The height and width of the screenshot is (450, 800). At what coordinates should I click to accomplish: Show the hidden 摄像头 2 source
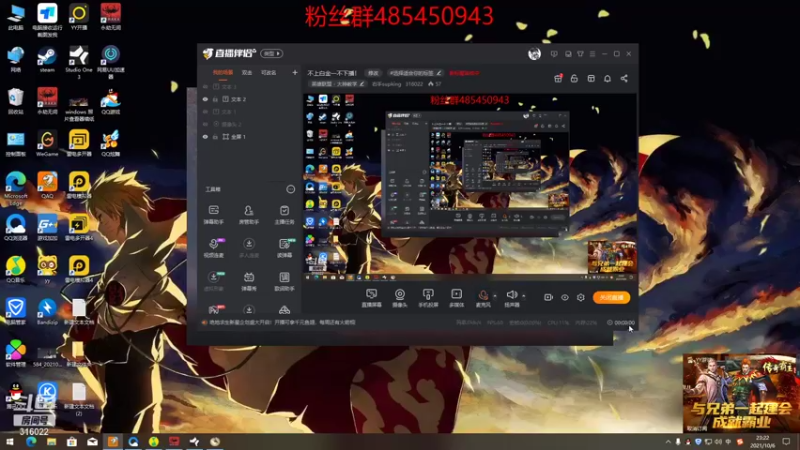206,124
